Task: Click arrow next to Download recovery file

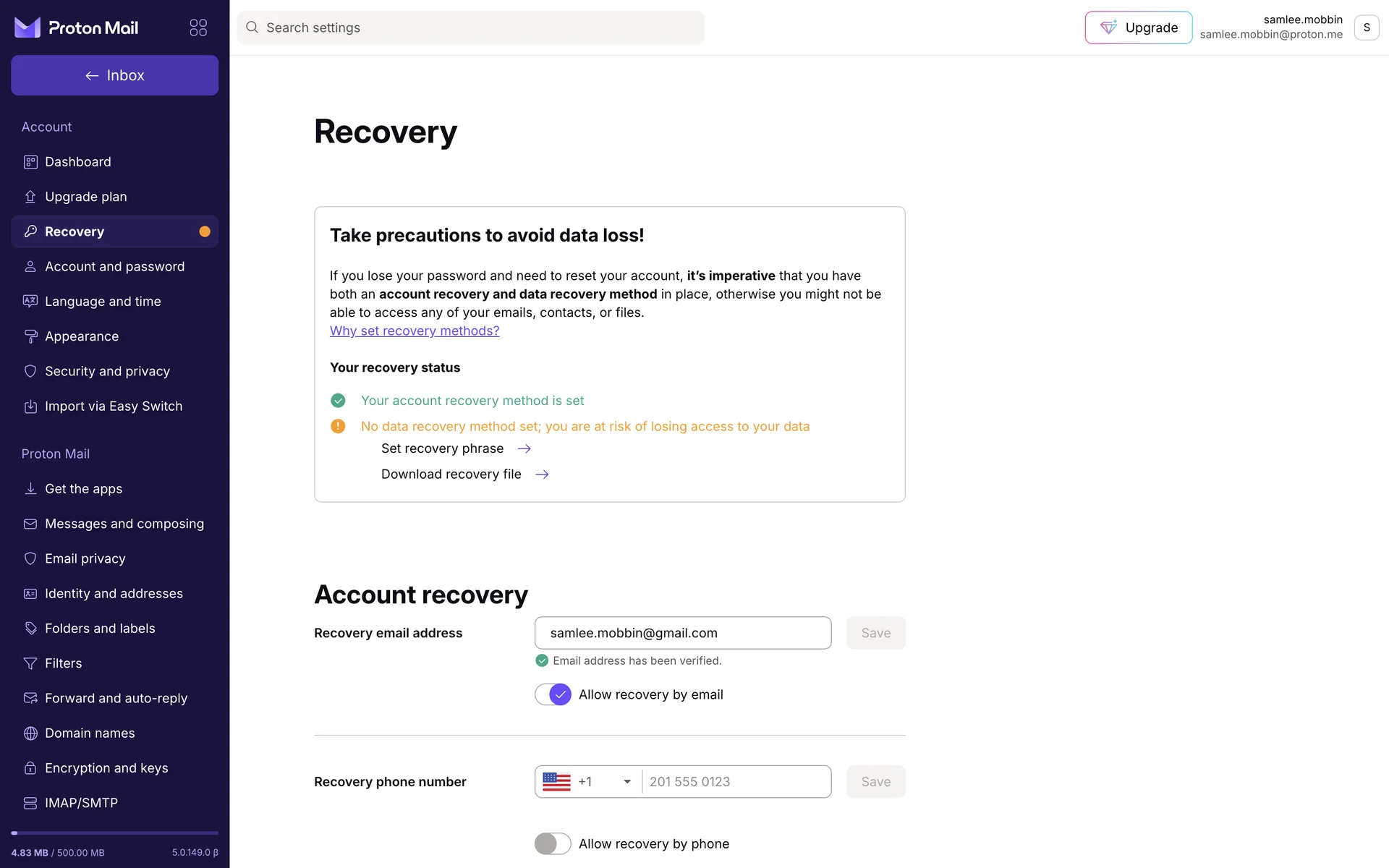Action: coord(542,475)
